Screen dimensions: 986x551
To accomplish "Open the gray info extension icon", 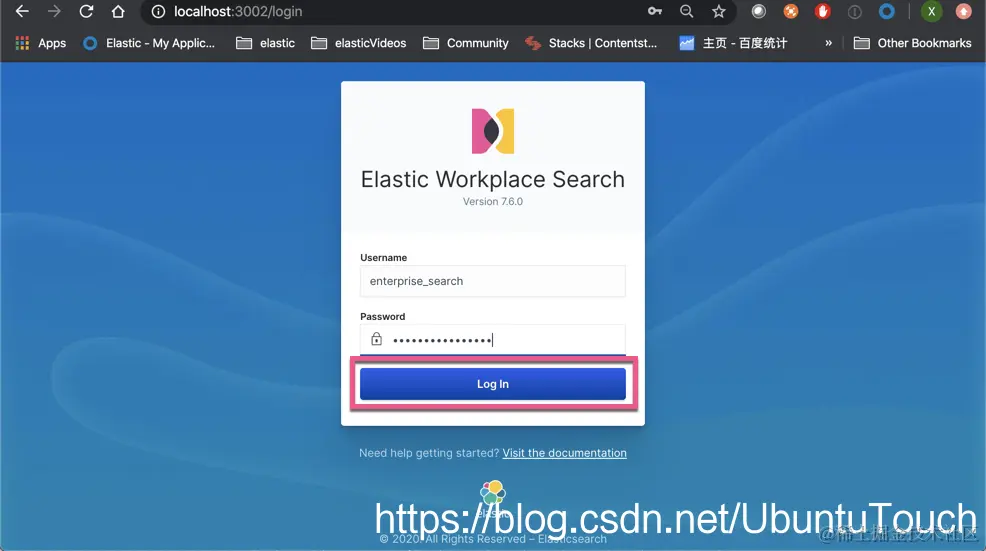I will pos(854,11).
